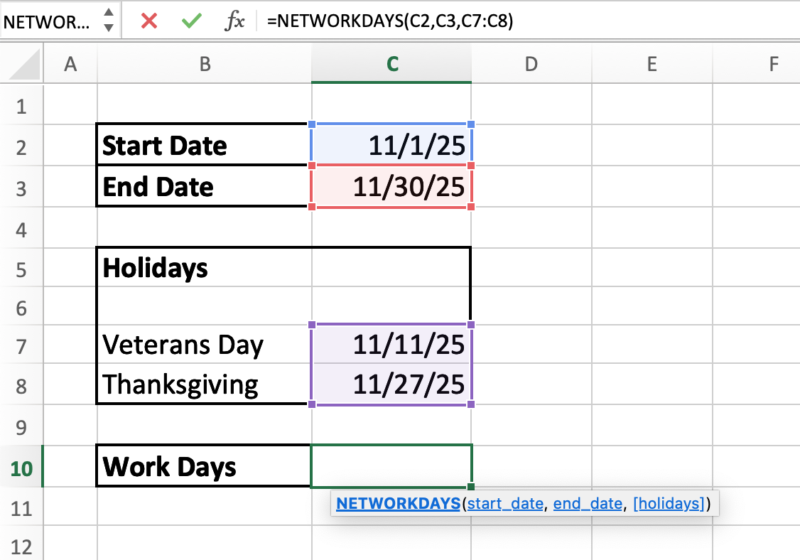Select column C header
This screenshot has height=560, width=800.
(x=392, y=64)
